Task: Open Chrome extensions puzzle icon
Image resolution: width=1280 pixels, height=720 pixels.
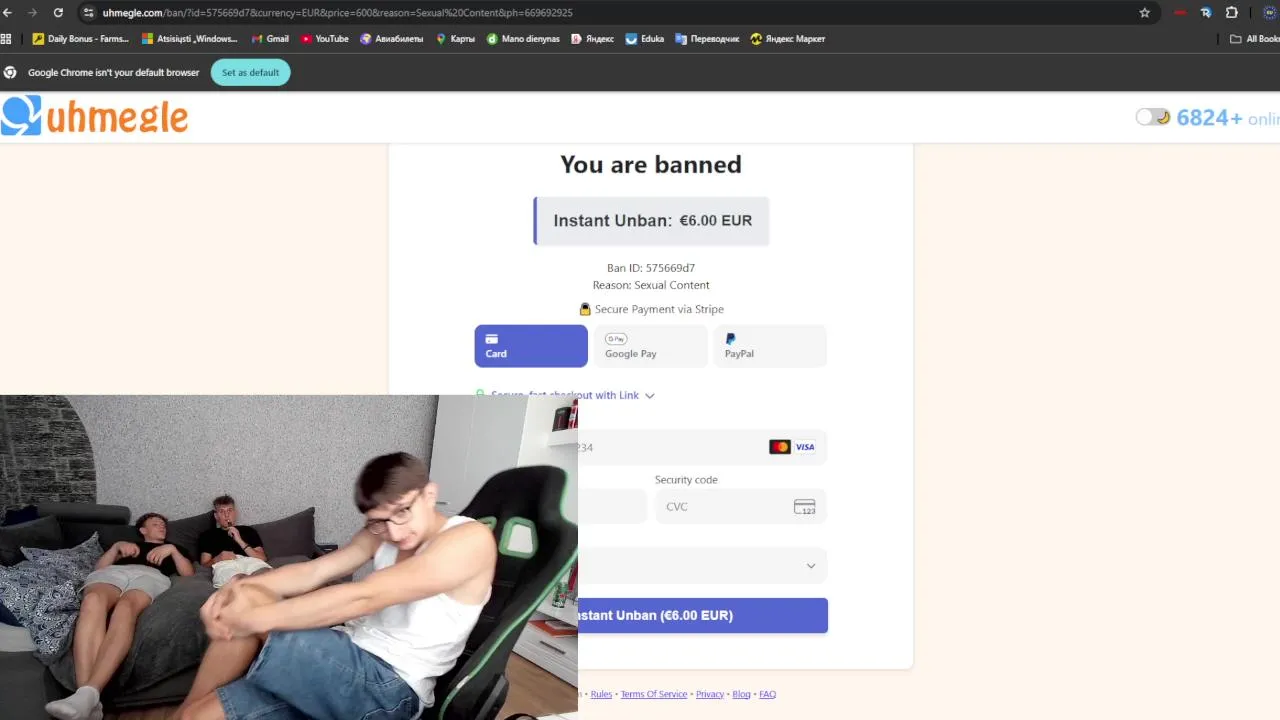Action: pos(1232,13)
